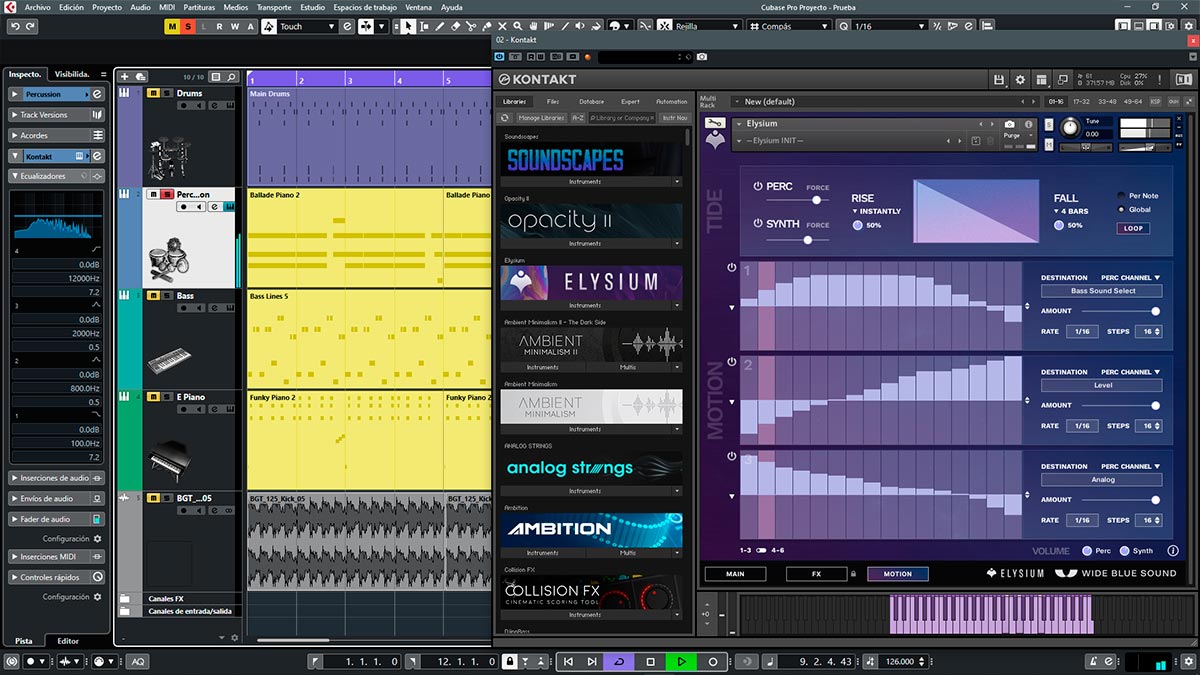Screen dimensions: 1200x675
Task: Switch to Kontakt Database tab
Action: (x=591, y=101)
